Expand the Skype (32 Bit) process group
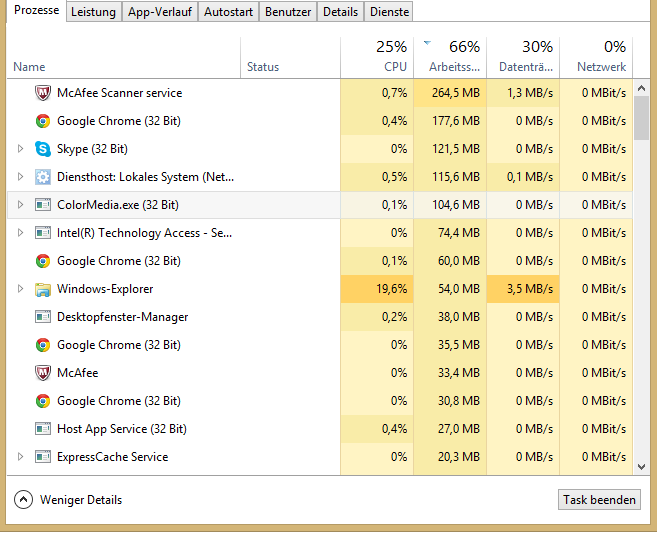This screenshot has height=534, width=657. [x=20, y=148]
